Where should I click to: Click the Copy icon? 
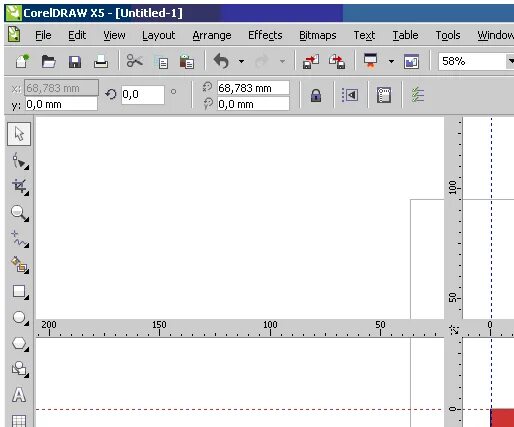pyautogui.click(x=161, y=62)
